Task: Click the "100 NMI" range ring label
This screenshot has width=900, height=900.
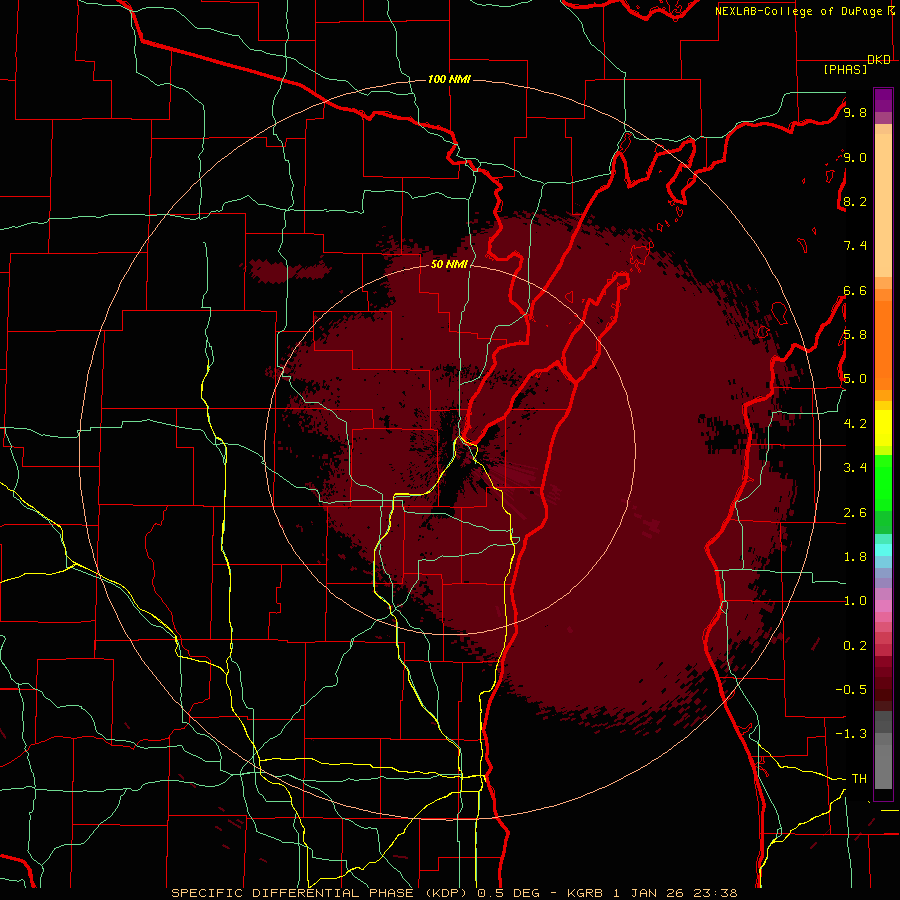Action: click(449, 79)
